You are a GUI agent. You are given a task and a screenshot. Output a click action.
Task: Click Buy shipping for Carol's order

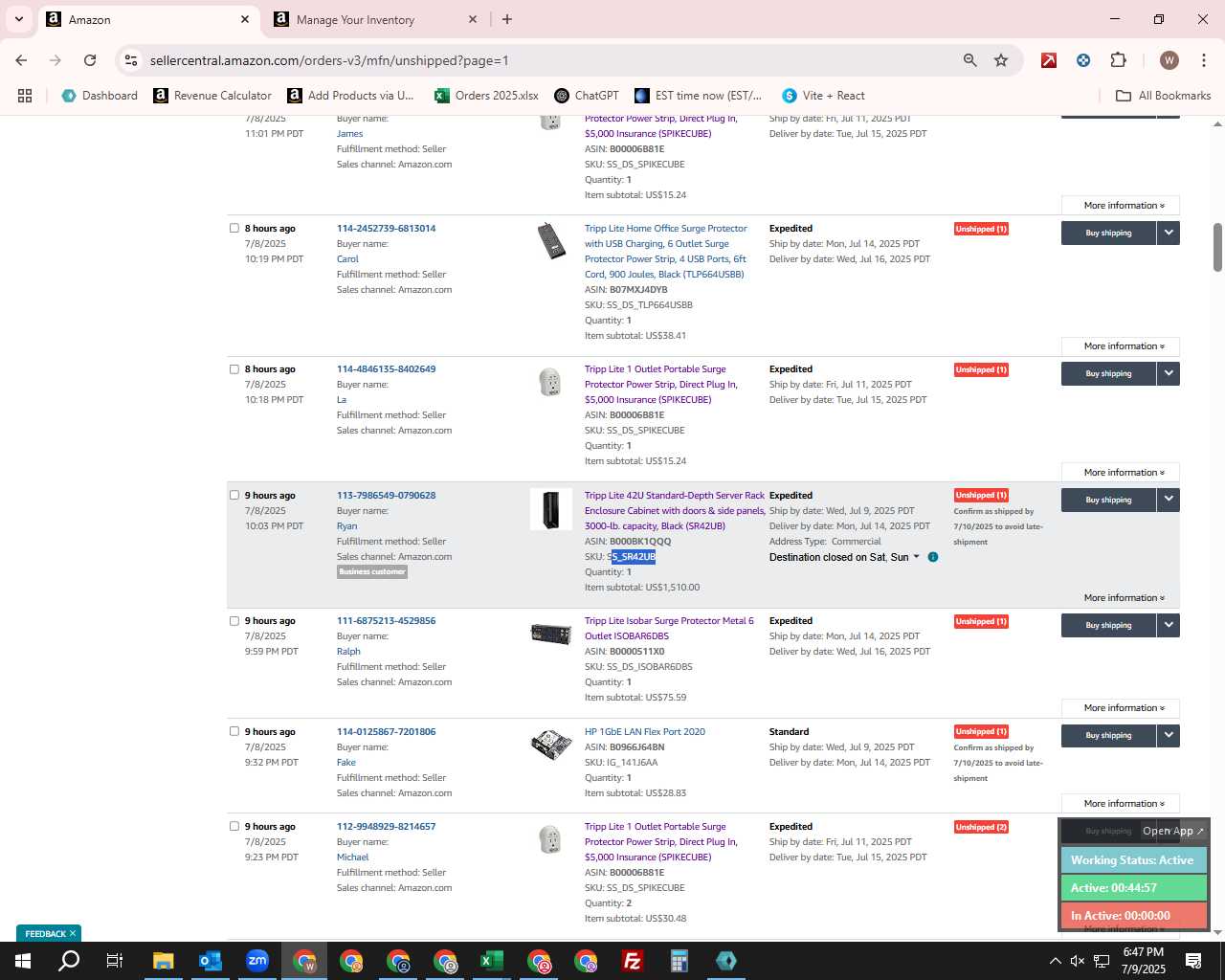[x=1108, y=233]
